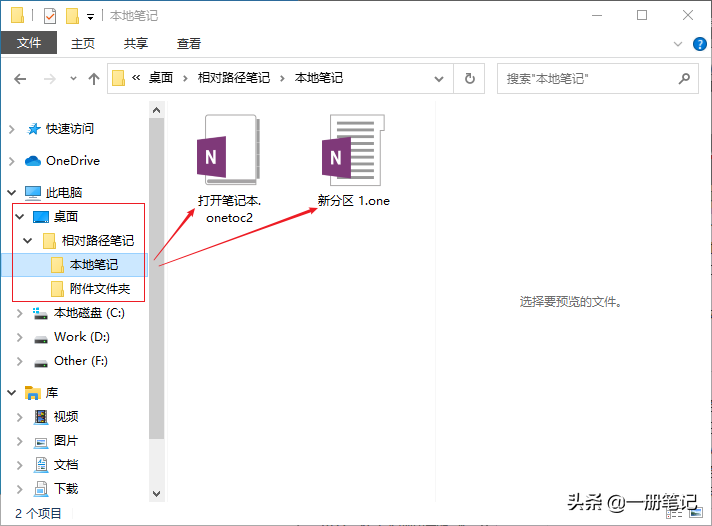Click 相对路径笔记 in the address bar breadcrumb

(x=234, y=78)
